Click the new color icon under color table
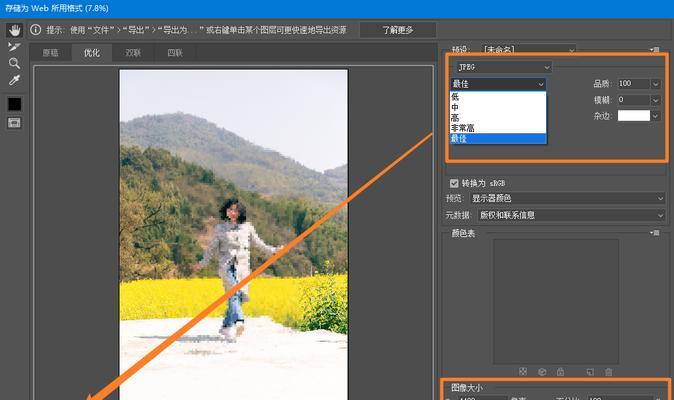The image size is (674, 400). (x=590, y=371)
